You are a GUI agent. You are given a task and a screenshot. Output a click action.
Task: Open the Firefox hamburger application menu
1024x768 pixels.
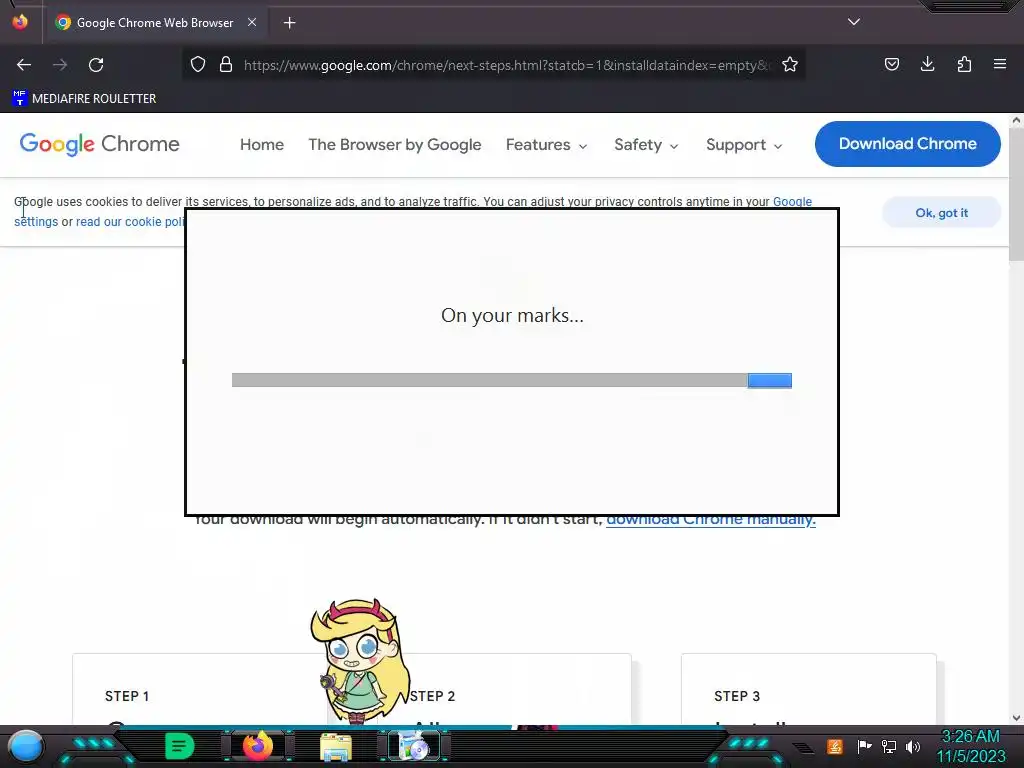(x=999, y=64)
